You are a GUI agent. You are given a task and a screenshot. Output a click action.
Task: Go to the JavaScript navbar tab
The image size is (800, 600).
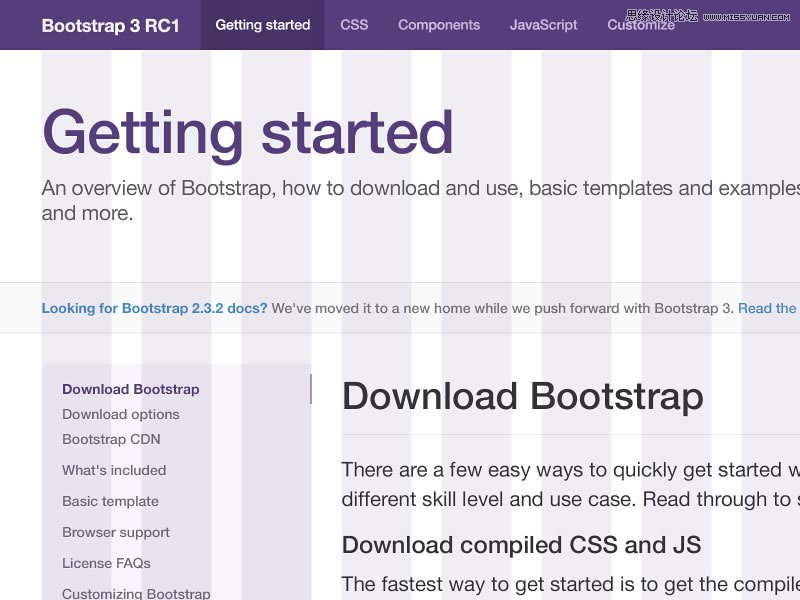tap(543, 25)
